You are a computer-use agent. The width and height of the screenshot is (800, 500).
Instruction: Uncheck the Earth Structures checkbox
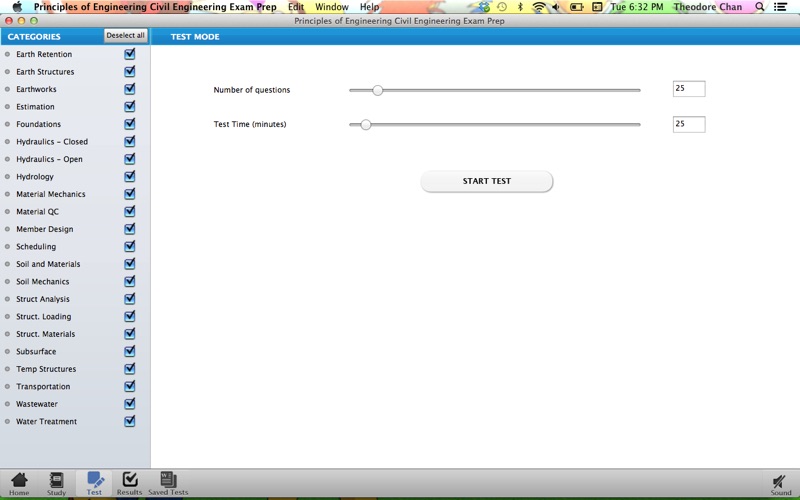pyautogui.click(x=130, y=71)
